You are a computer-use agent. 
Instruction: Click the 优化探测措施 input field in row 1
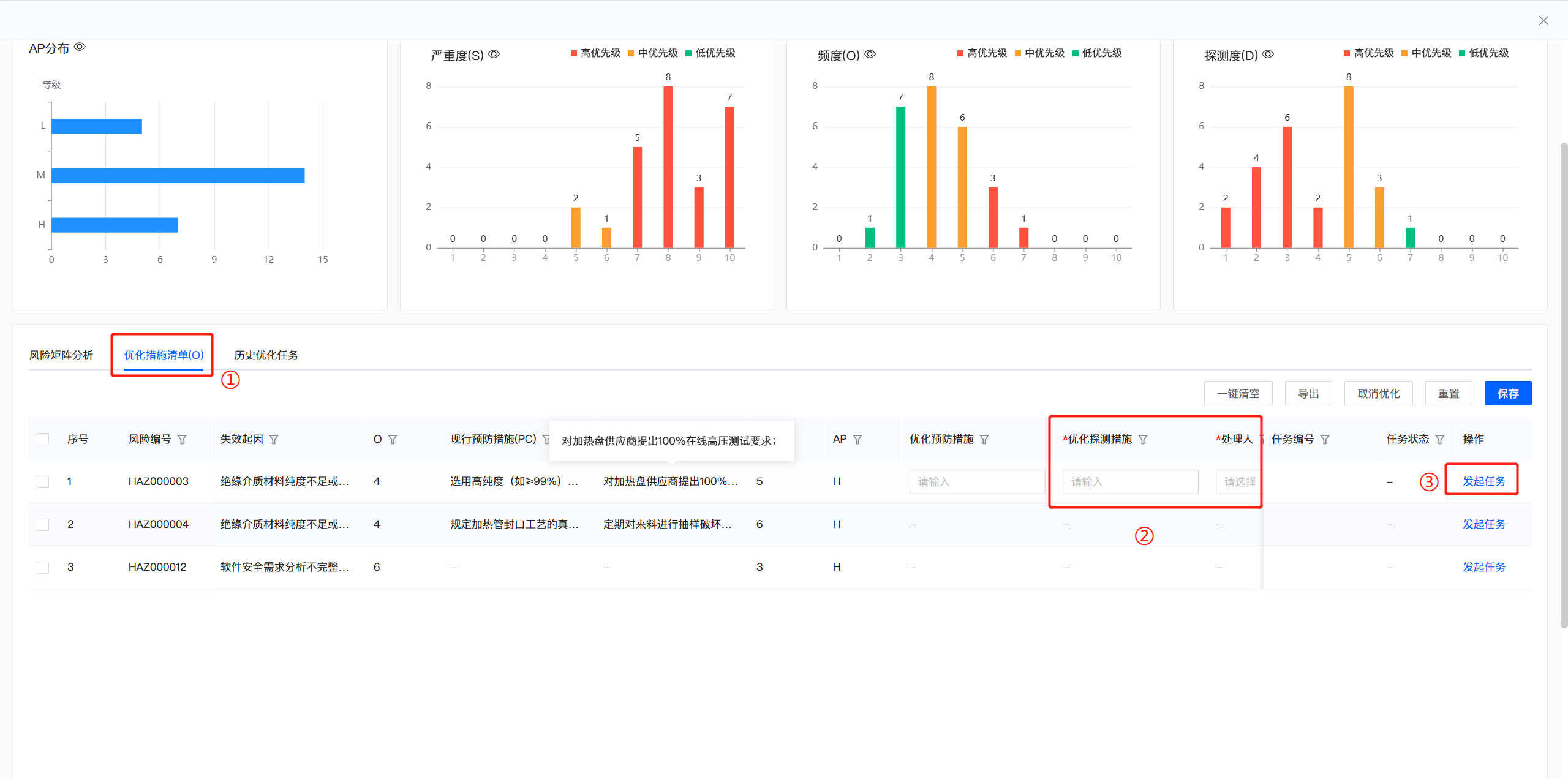pos(1130,482)
